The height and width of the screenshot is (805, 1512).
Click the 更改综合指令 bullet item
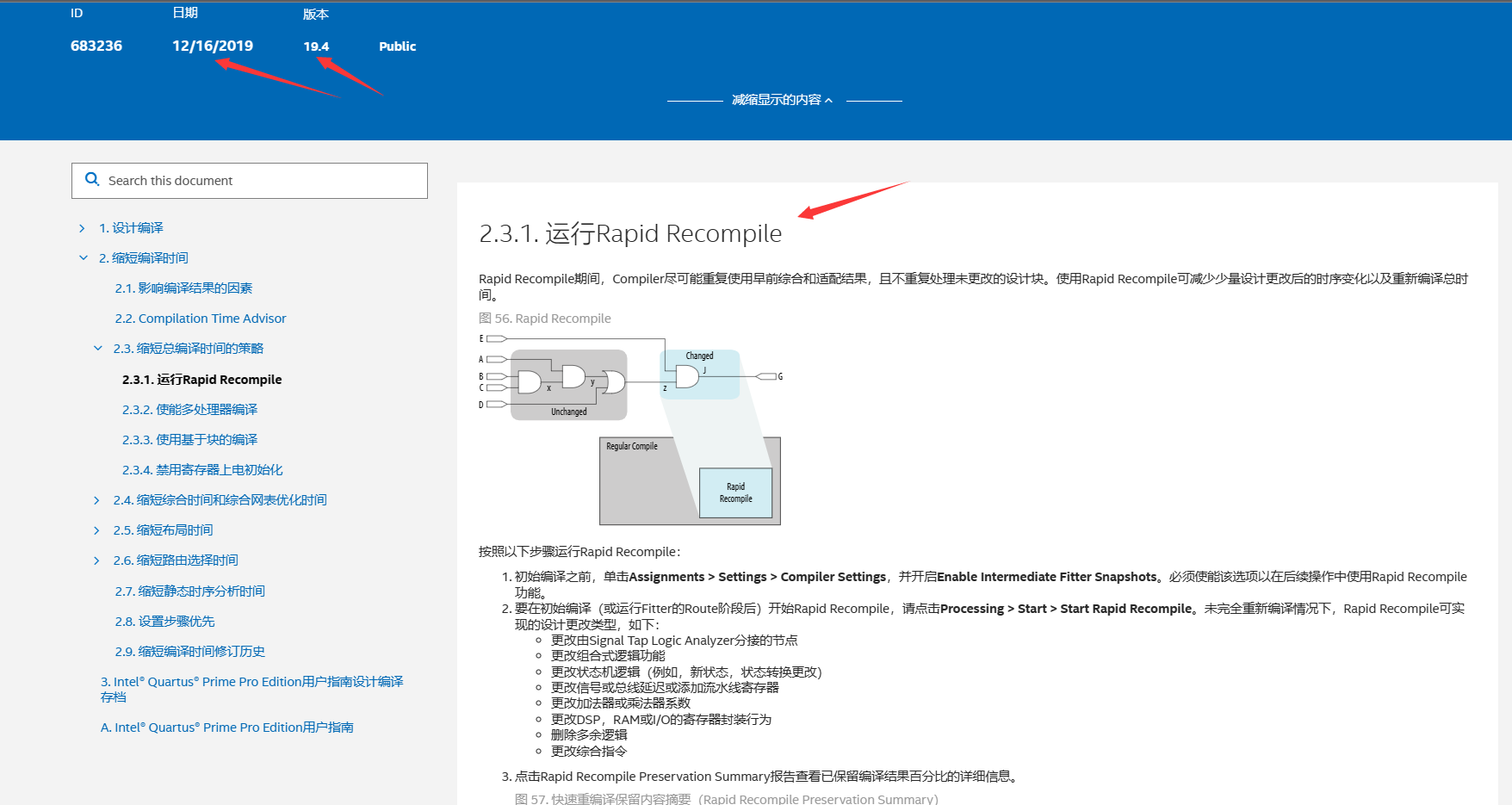589,752
